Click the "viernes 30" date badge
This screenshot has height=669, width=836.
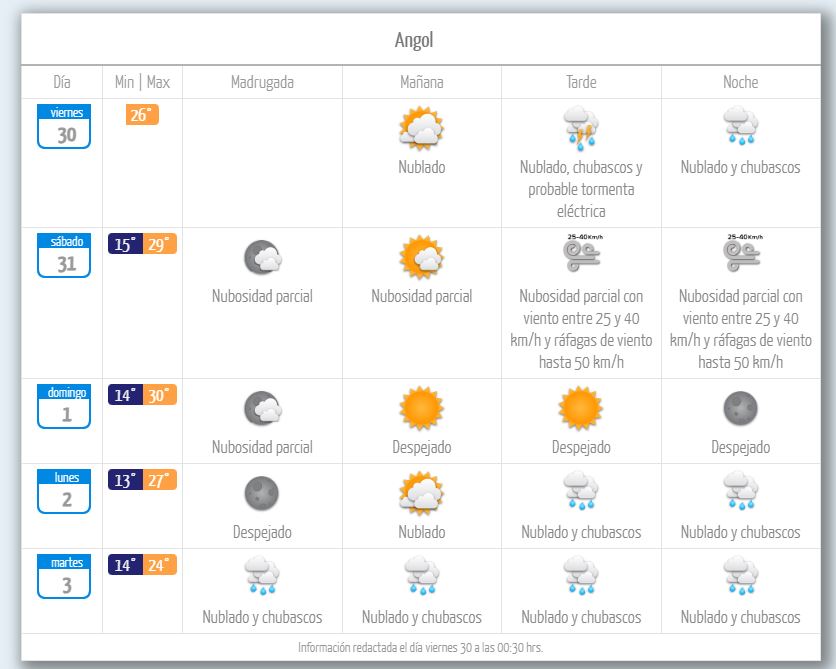(64, 127)
